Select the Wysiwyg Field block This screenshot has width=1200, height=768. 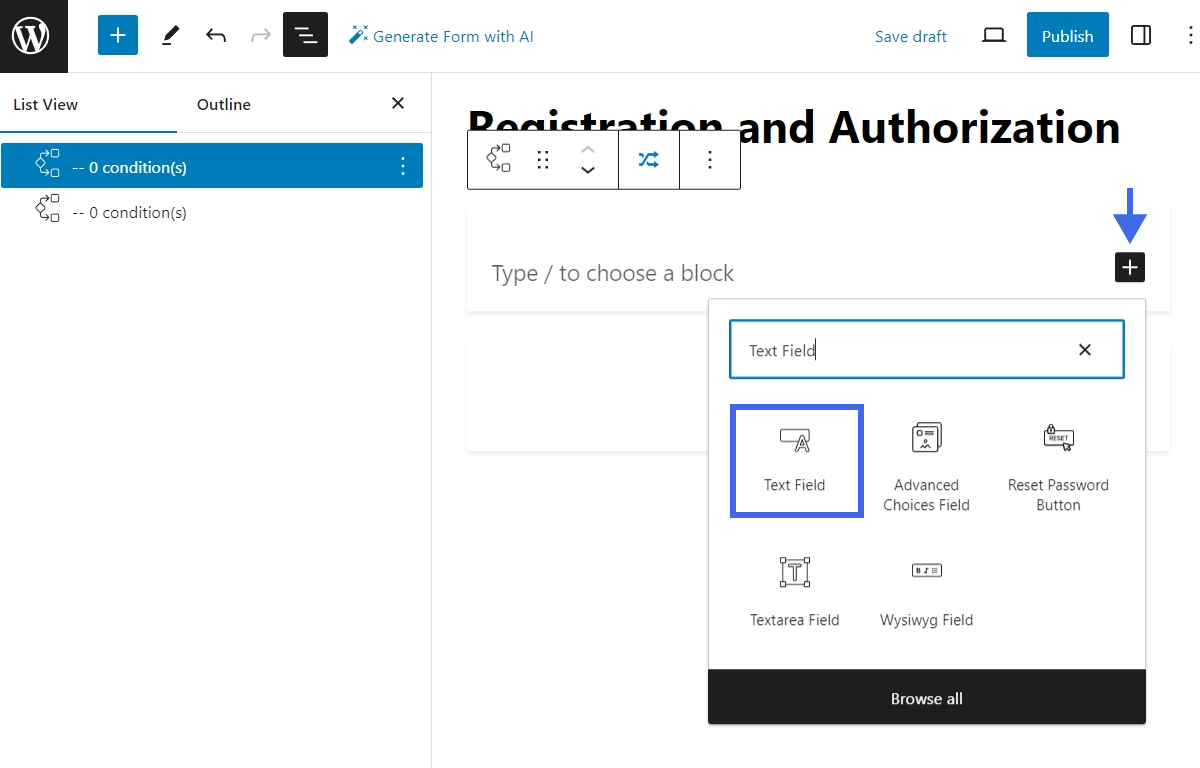tap(926, 590)
